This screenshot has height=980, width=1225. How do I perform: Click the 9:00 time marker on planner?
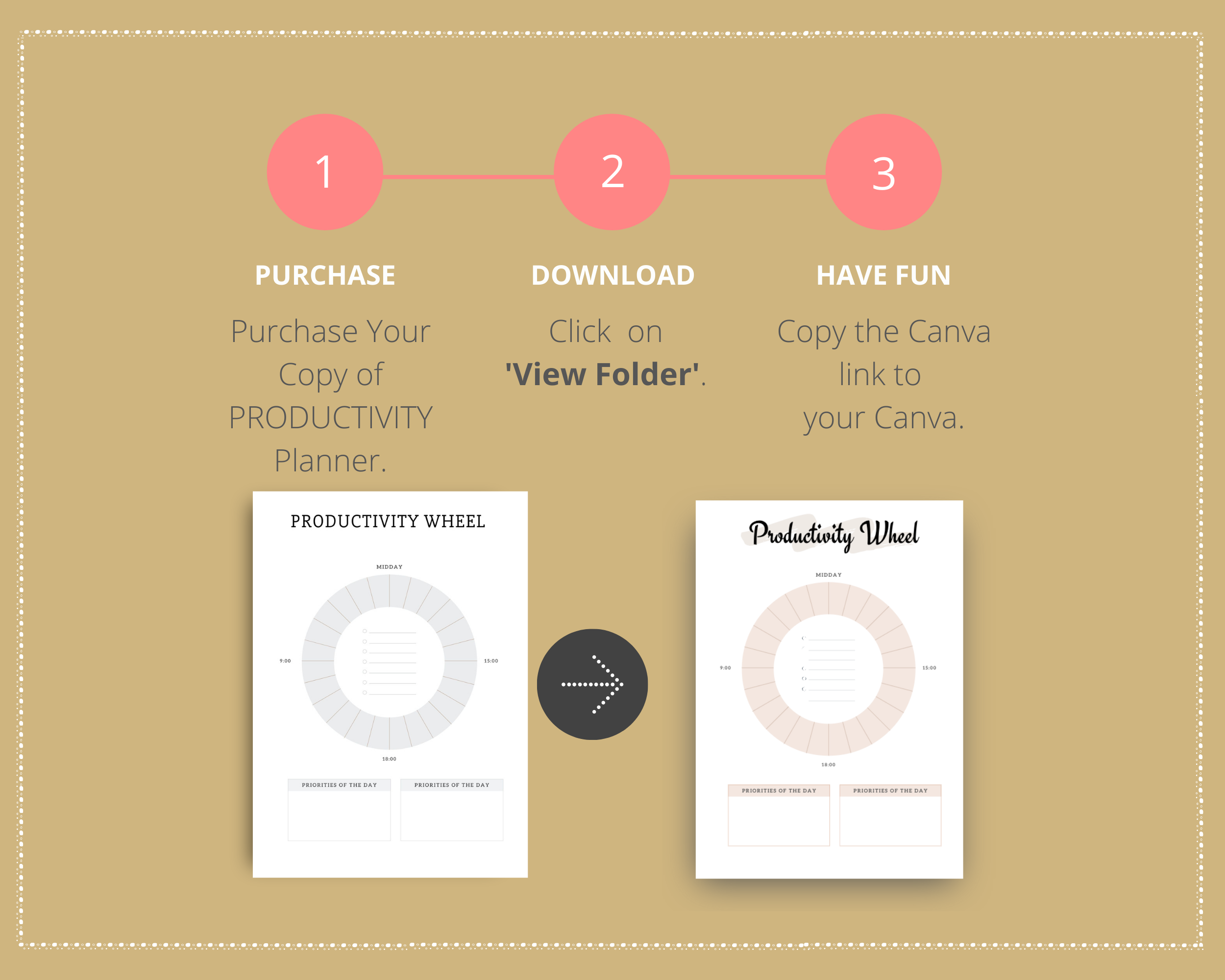tap(285, 661)
